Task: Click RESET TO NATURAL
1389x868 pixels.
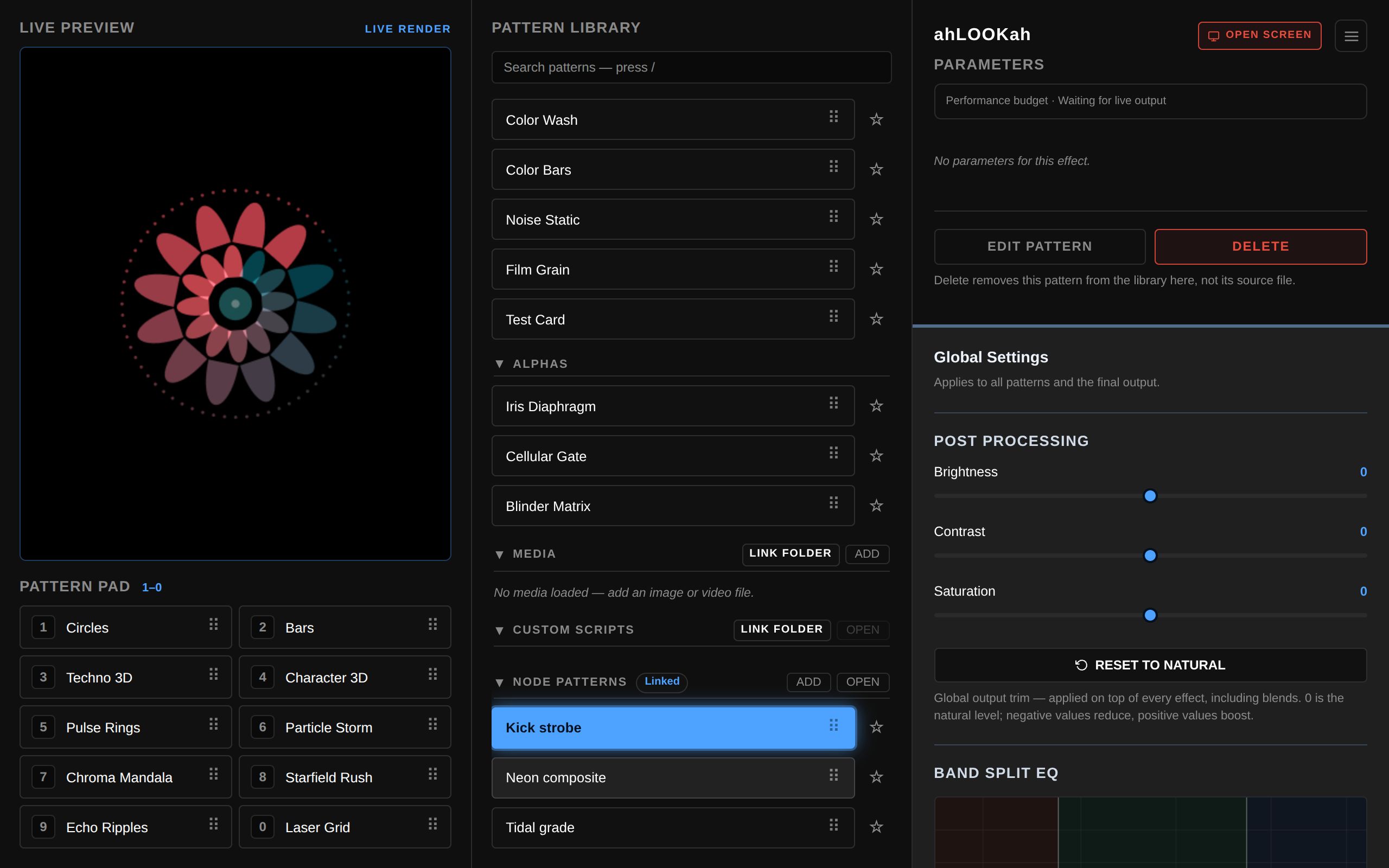Action: (1150, 665)
